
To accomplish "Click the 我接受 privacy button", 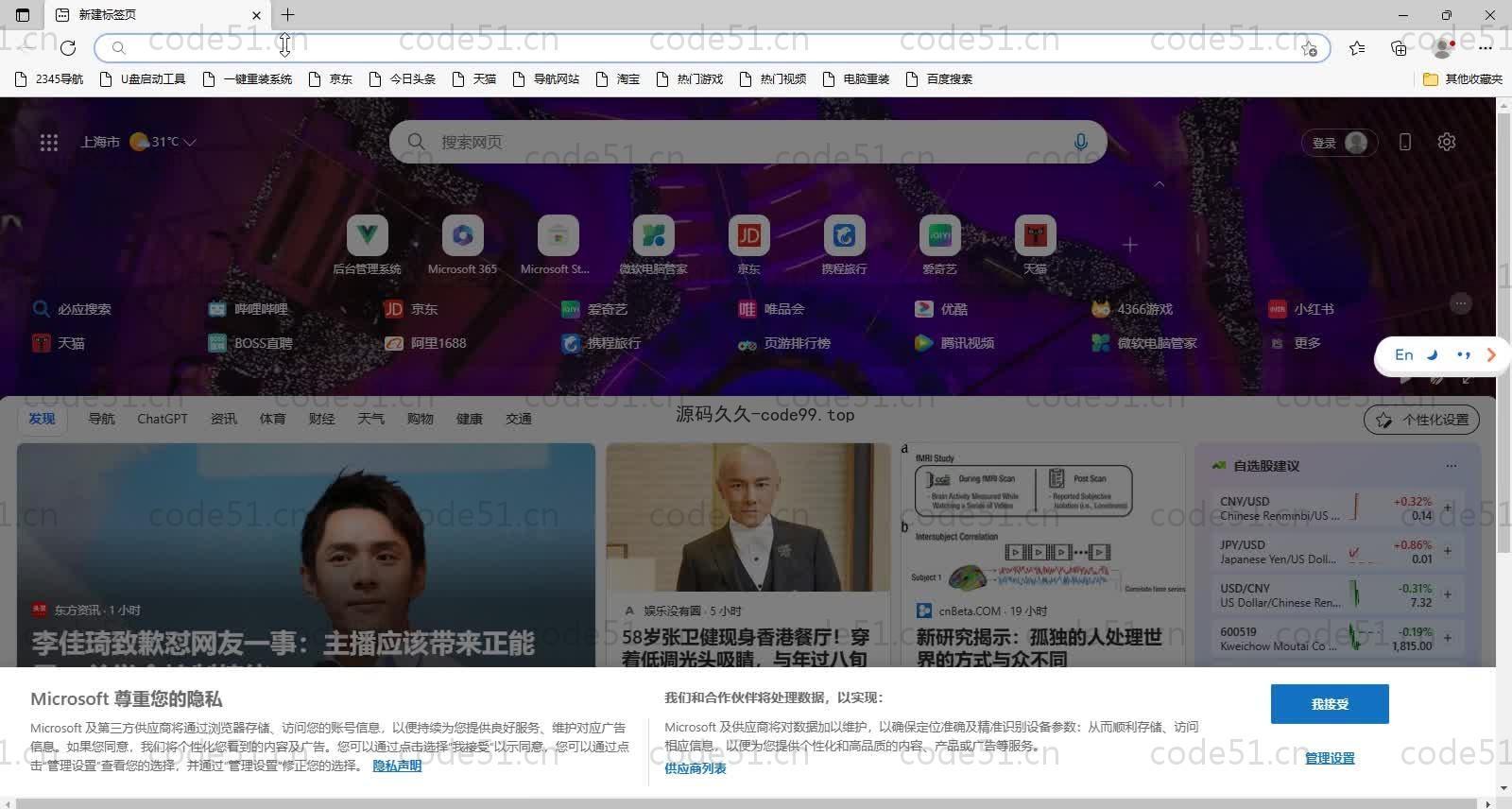I will [x=1329, y=704].
